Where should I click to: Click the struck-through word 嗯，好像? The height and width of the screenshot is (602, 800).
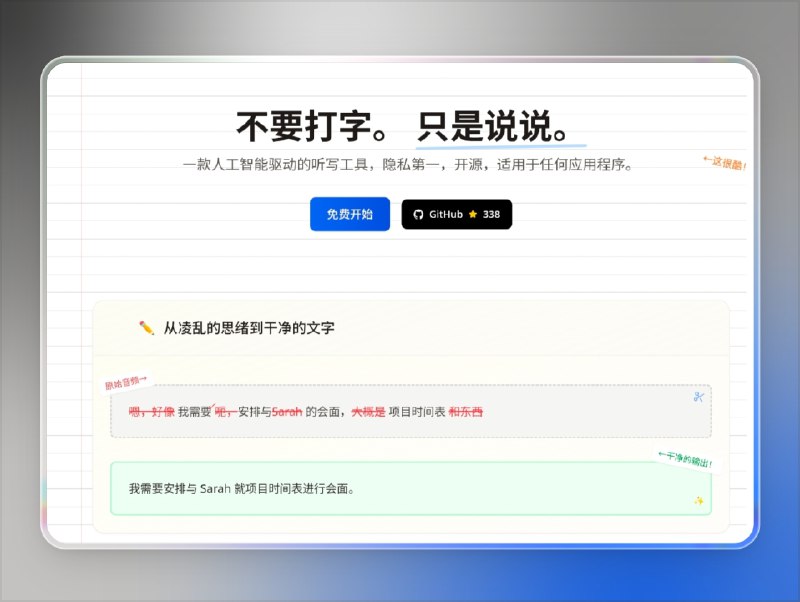[x=149, y=412]
